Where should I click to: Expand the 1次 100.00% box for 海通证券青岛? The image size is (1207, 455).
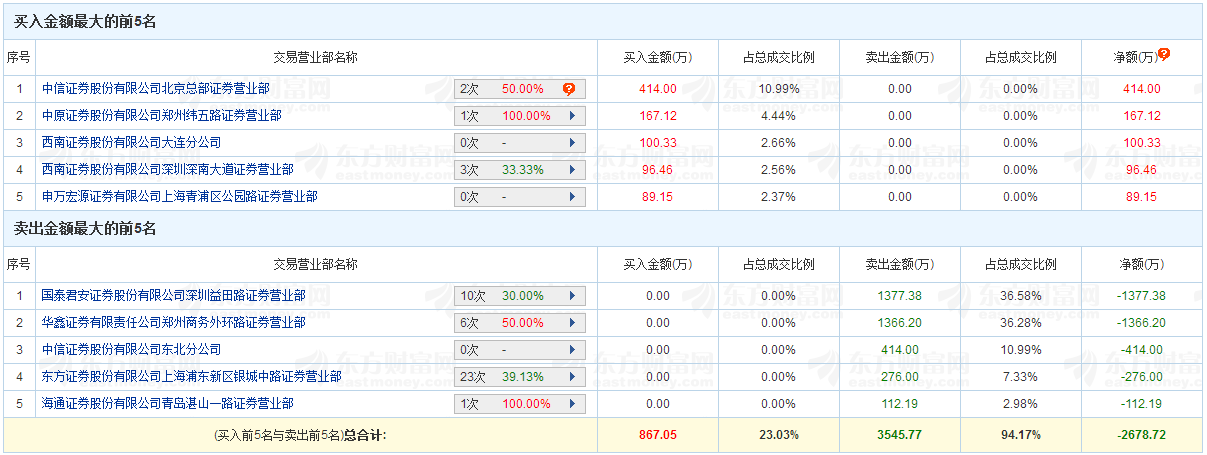point(519,404)
